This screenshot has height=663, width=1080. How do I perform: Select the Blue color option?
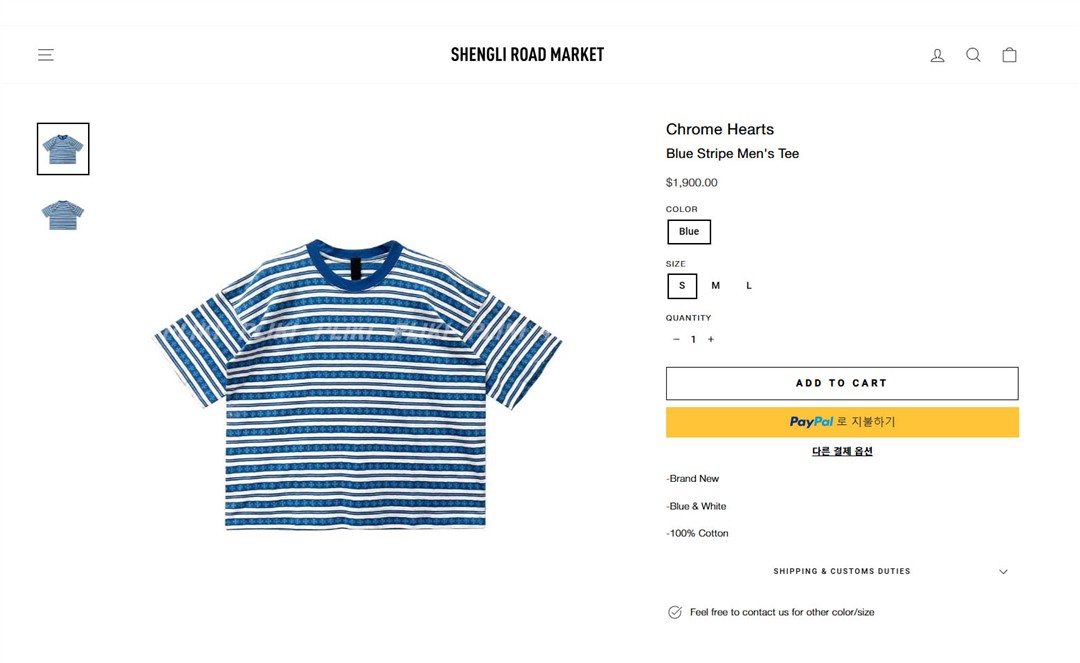[x=689, y=232]
